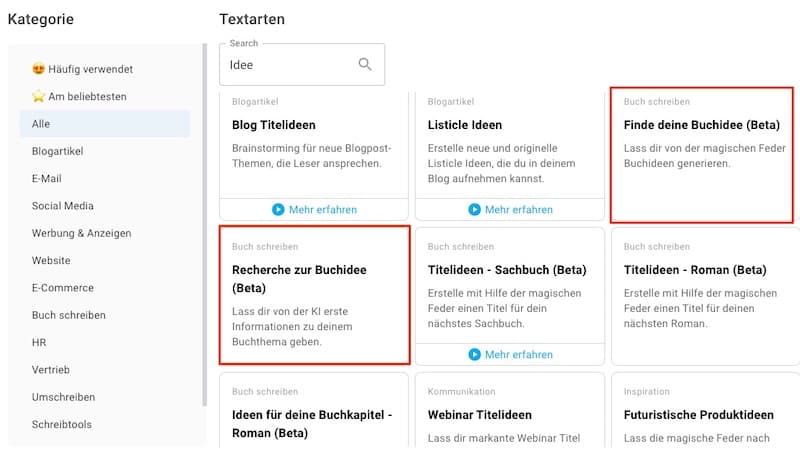Screen dimensions: 800x463
Task: Open Recherche zur Buchidee (Beta) card
Action: point(314,295)
